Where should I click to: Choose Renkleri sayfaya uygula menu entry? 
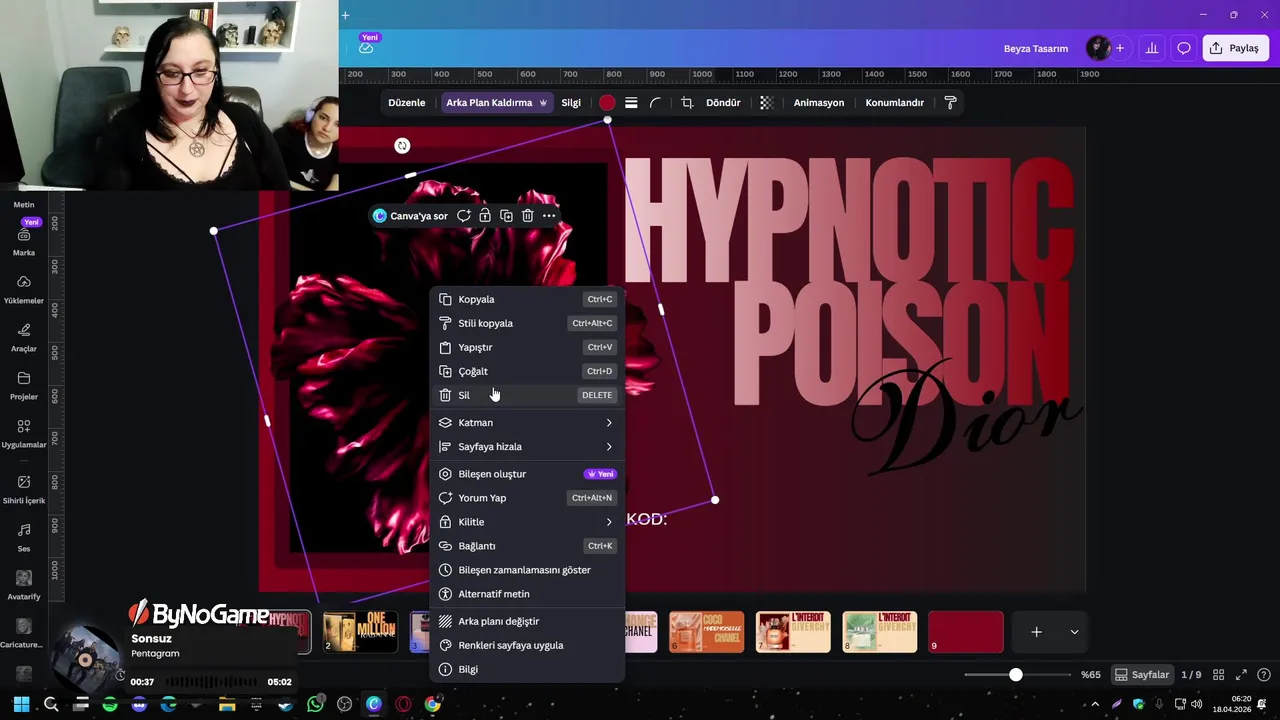(527, 645)
